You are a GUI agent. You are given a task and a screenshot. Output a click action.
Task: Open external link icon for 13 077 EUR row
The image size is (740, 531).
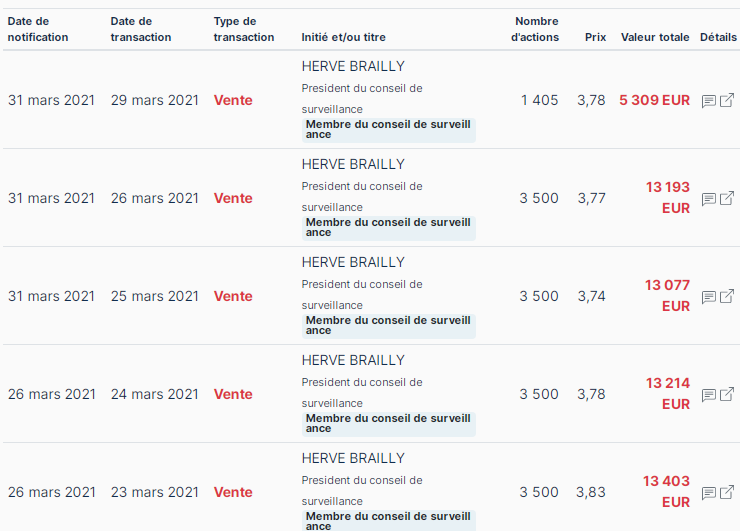pos(727,296)
